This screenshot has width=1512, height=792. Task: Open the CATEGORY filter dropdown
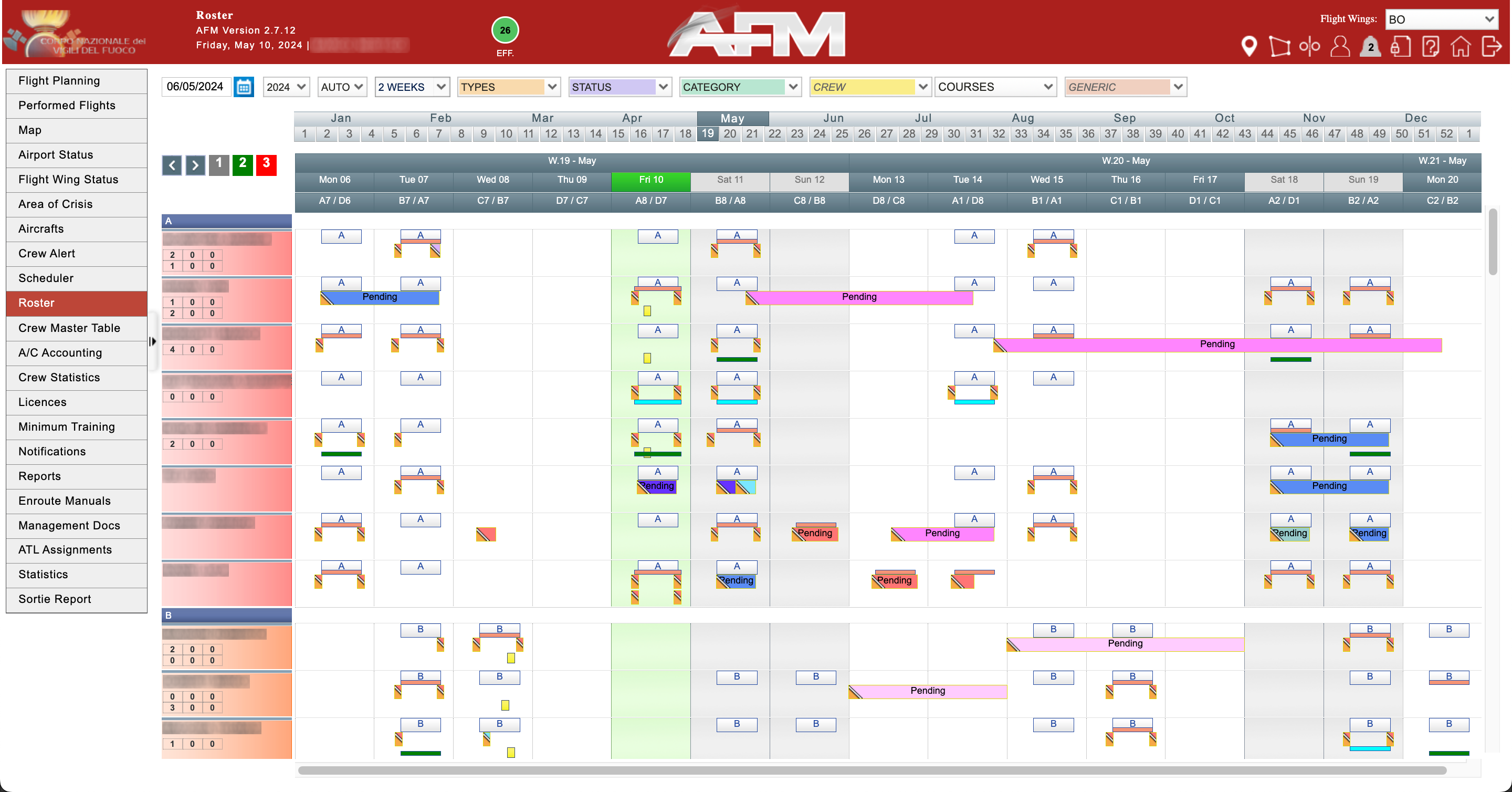(740, 87)
